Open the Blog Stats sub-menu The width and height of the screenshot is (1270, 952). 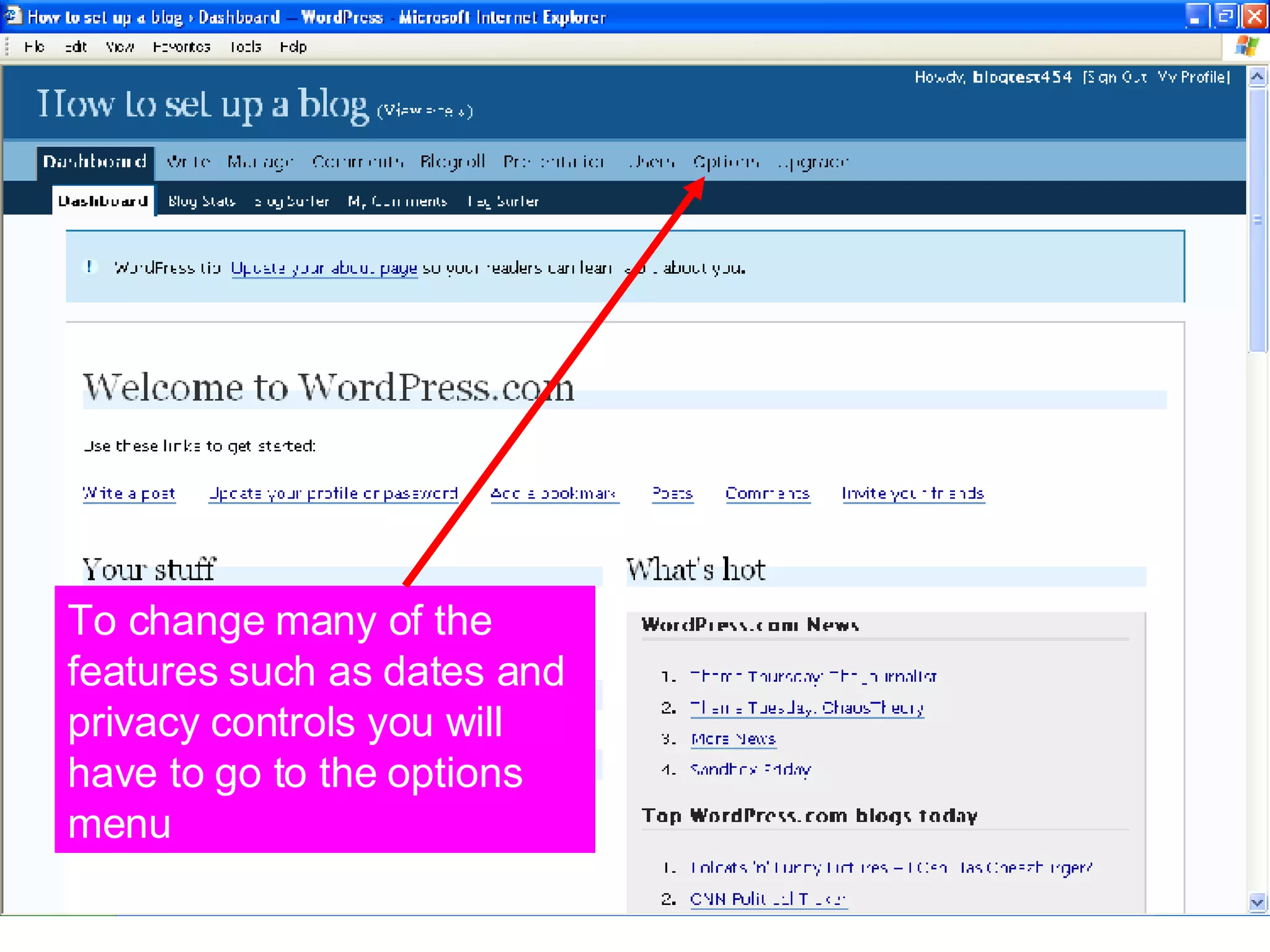[x=202, y=201]
